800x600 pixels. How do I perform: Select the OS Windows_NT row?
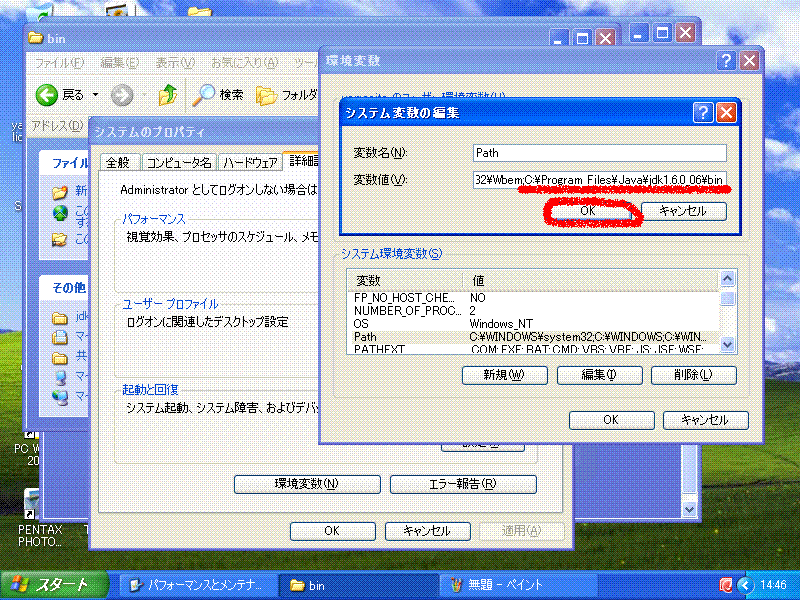click(x=533, y=324)
